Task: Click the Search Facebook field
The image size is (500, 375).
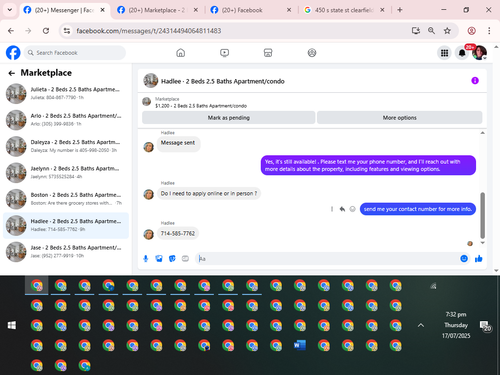Action: [75, 53]
